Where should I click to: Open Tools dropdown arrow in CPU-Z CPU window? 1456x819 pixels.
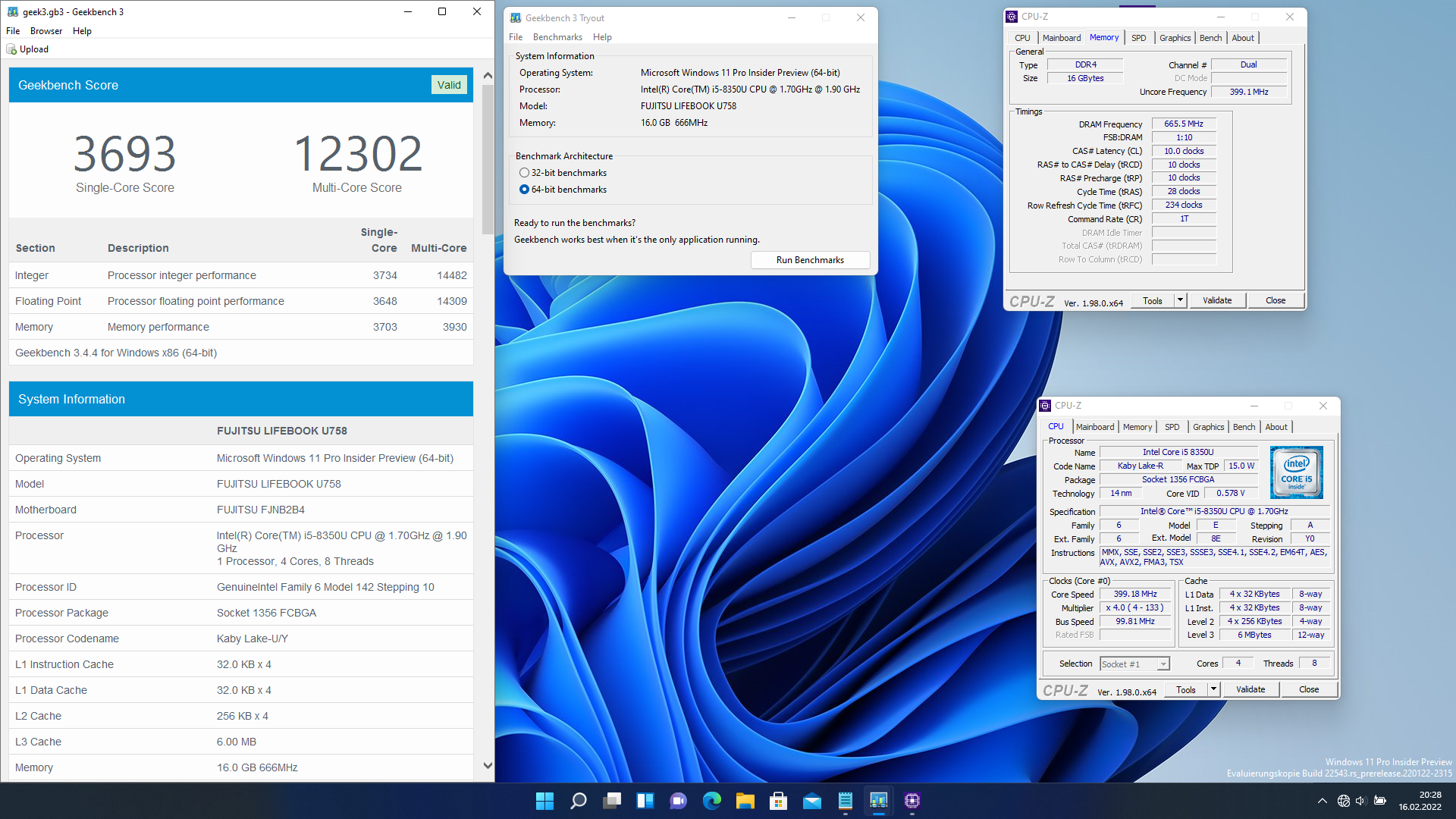point(1213,689)
